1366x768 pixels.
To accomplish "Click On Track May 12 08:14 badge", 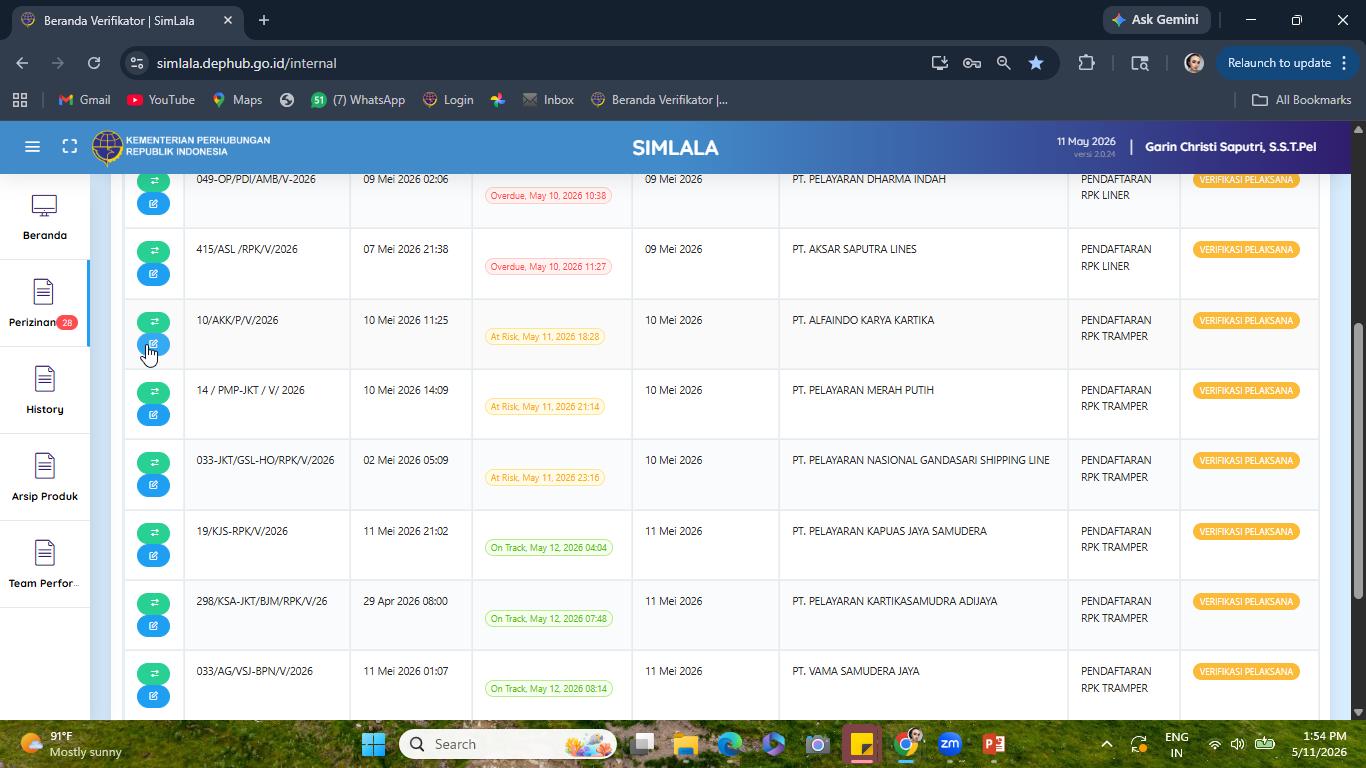I will tap(548, 689).
